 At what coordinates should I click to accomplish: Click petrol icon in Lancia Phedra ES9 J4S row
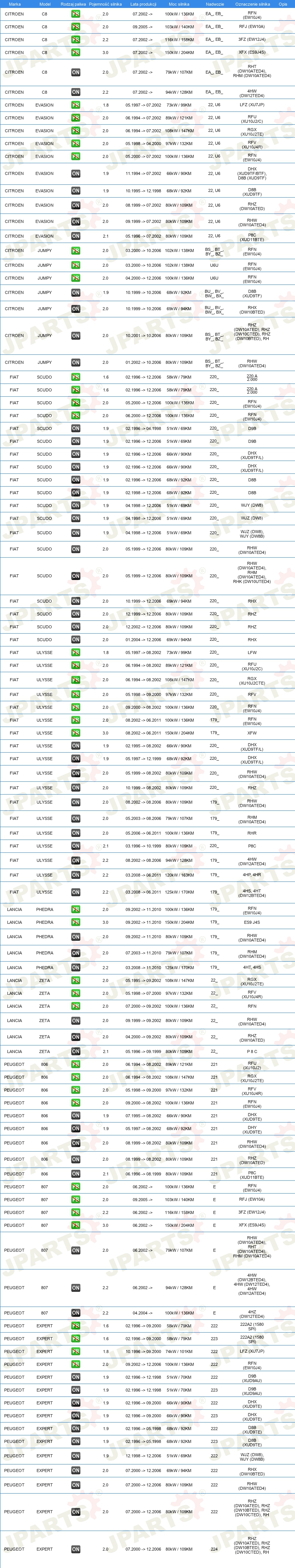[x=75, y=922]
